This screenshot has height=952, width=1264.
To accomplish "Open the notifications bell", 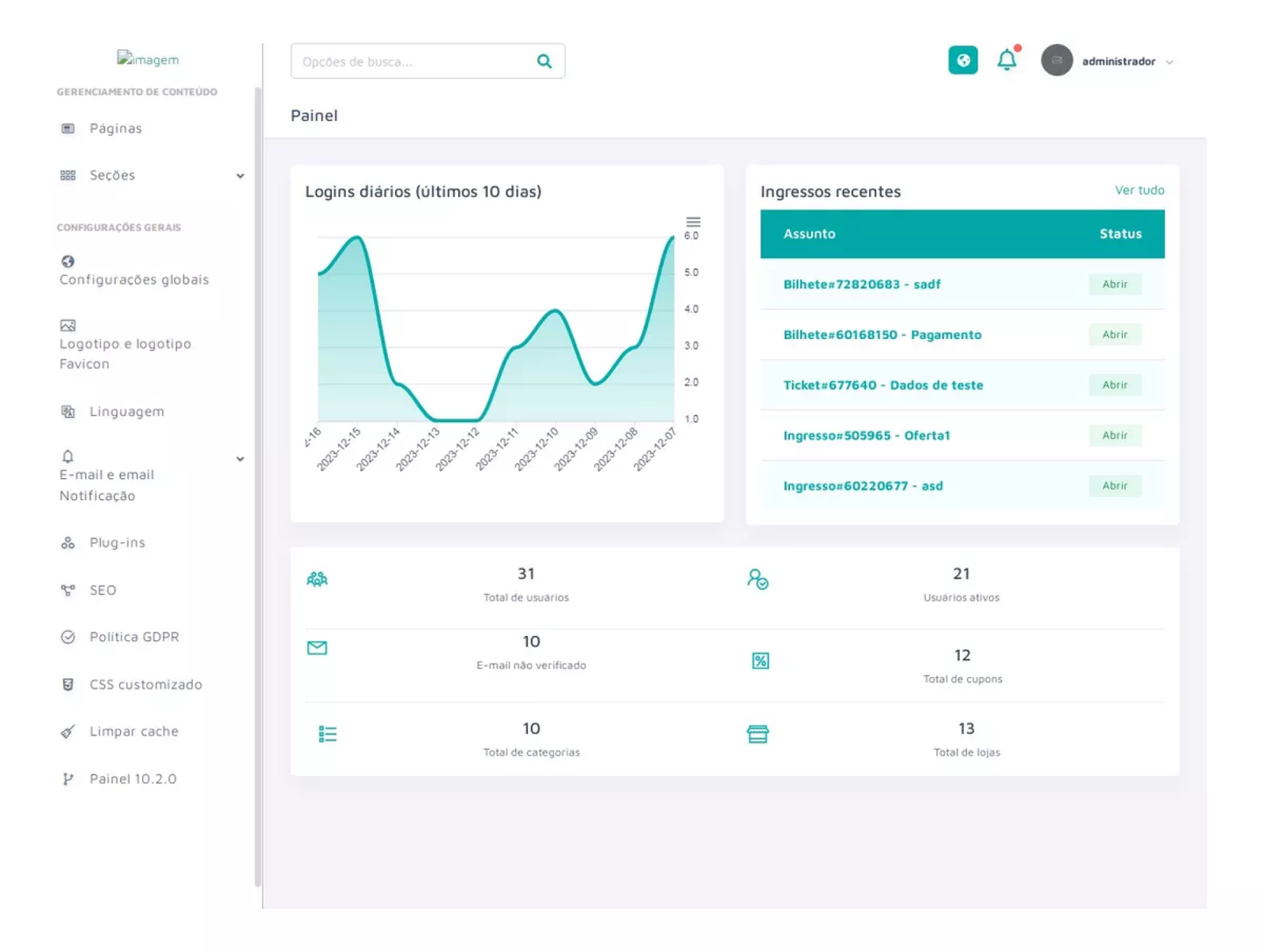I will pos(1006,60).
